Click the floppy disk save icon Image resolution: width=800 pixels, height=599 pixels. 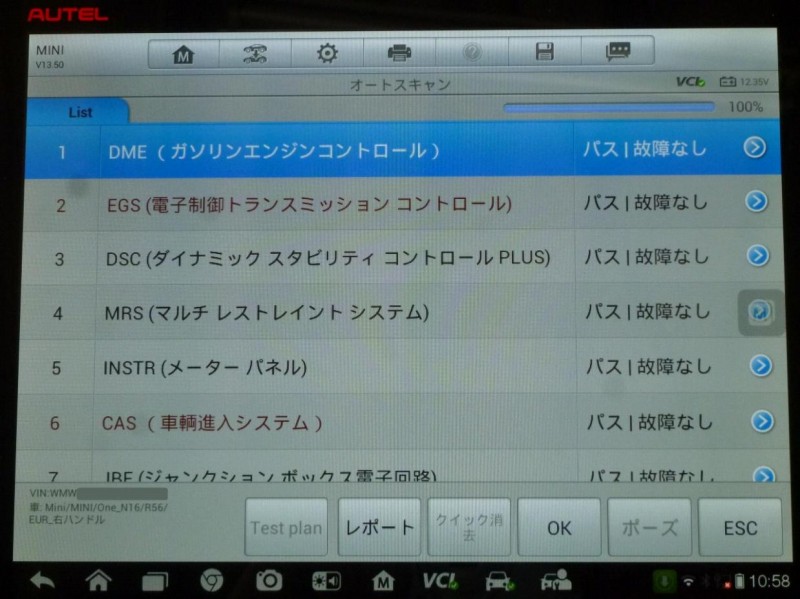544,52
